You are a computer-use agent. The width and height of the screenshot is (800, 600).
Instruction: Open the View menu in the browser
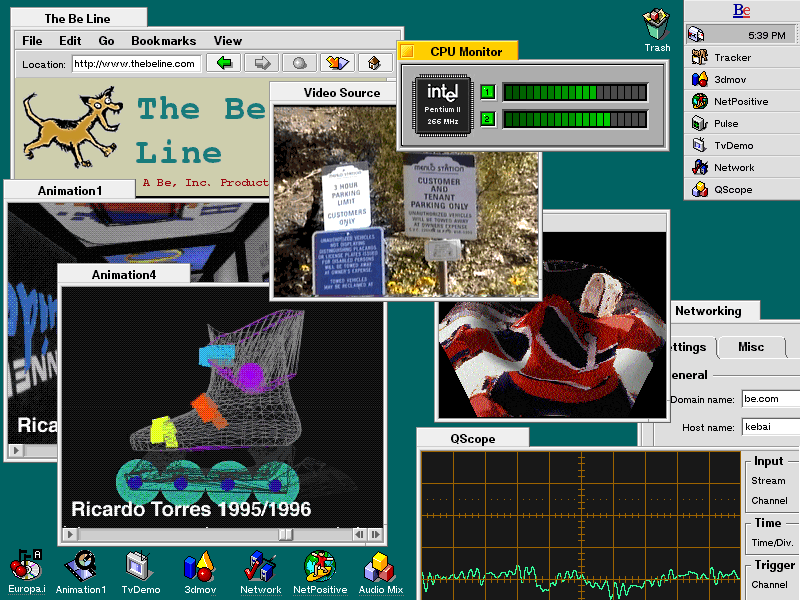pyautogui.click(x=228, y=41)
